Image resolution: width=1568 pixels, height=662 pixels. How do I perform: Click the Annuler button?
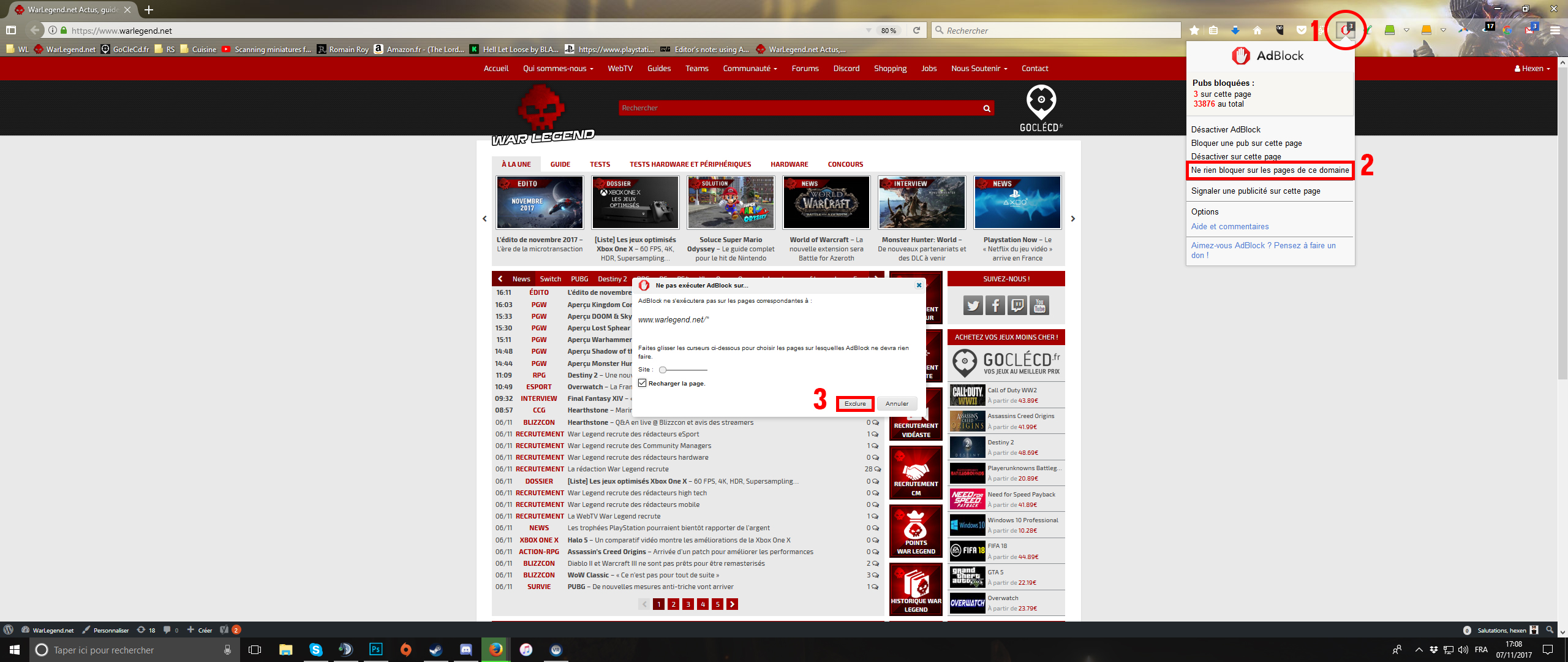click(897, 403)
